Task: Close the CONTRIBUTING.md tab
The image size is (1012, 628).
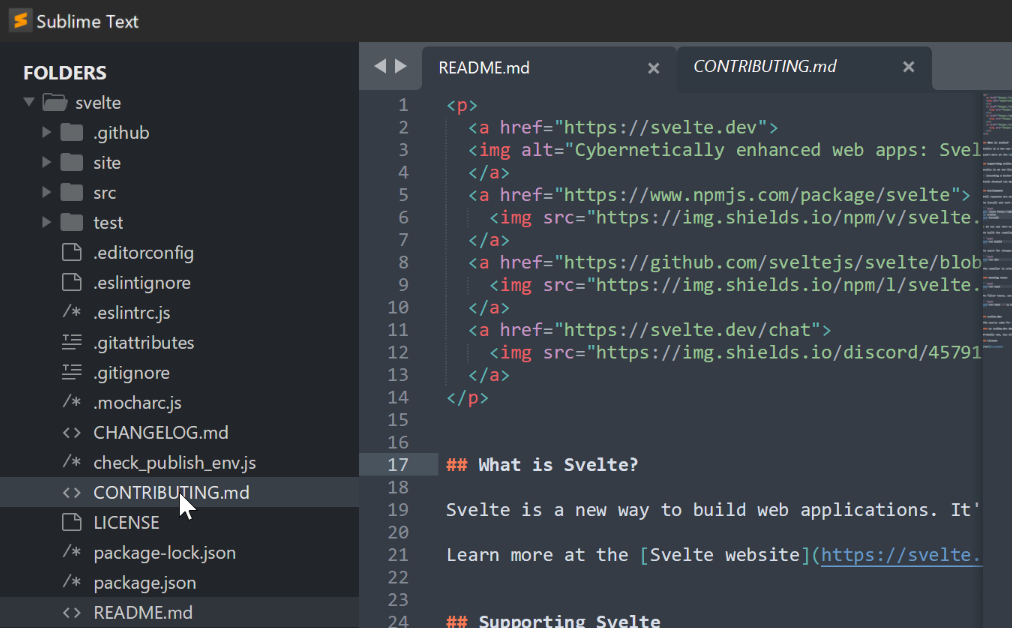Action: point(908,66)
